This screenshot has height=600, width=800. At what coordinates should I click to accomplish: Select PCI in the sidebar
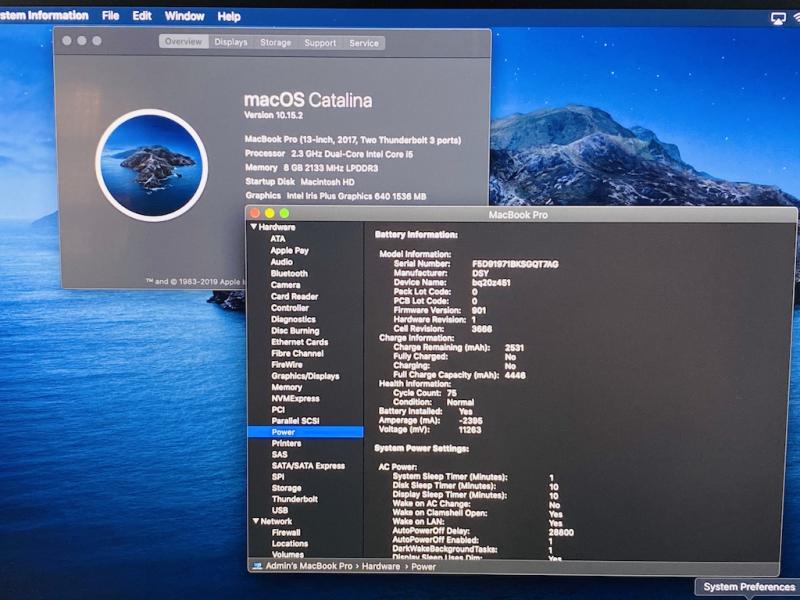click(x=278, y=410)
